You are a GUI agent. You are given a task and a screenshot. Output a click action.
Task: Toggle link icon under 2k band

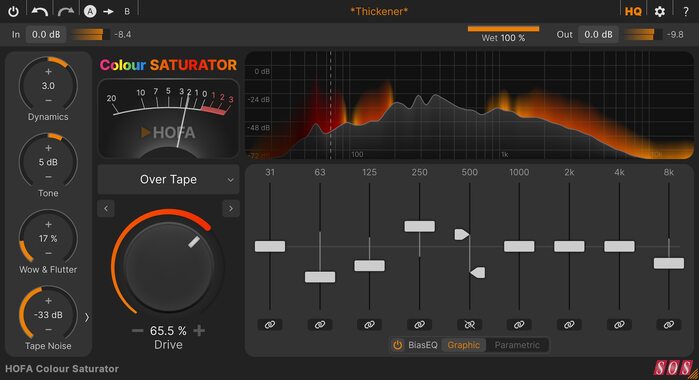pyautogui.click(x=569, y=325)
